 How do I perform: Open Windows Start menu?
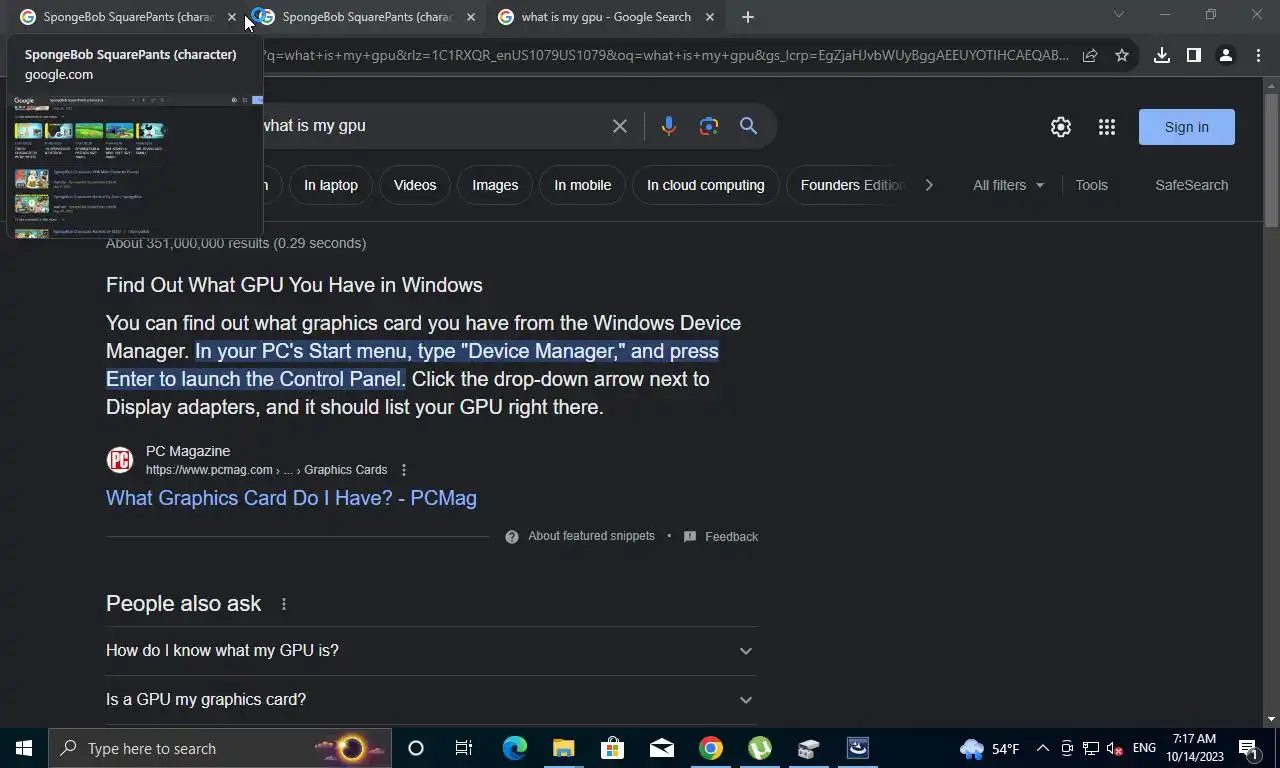[24, 748]
